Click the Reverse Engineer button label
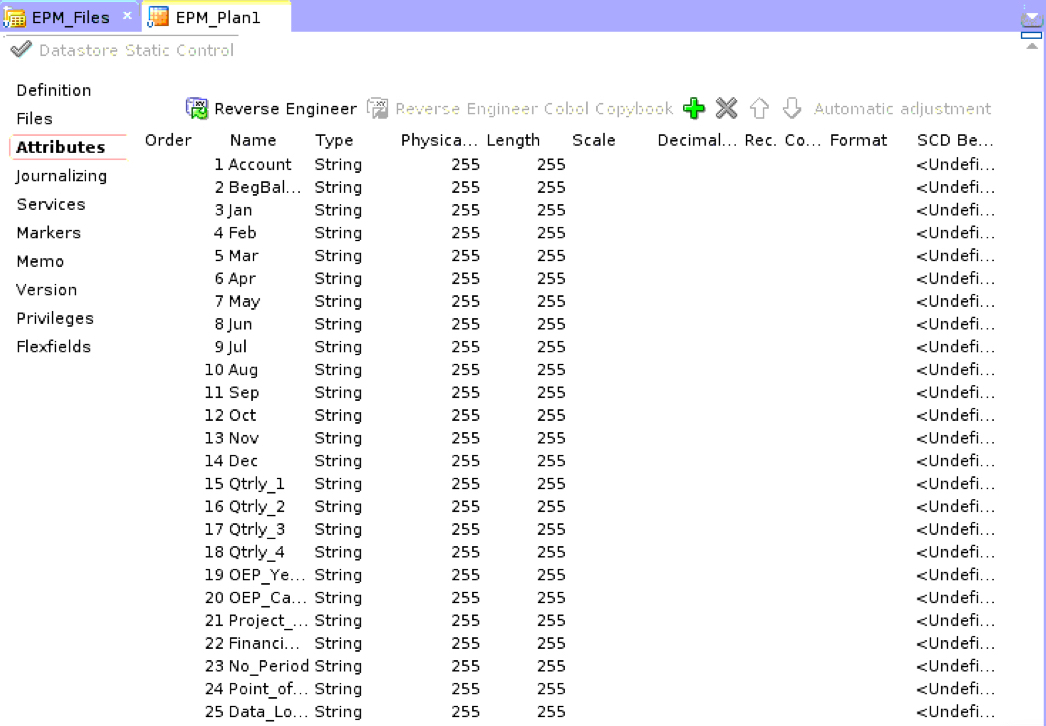Image resolution: width=1046 pixels, height=726 pixels. pyautogui.click(x=285, y=109)
